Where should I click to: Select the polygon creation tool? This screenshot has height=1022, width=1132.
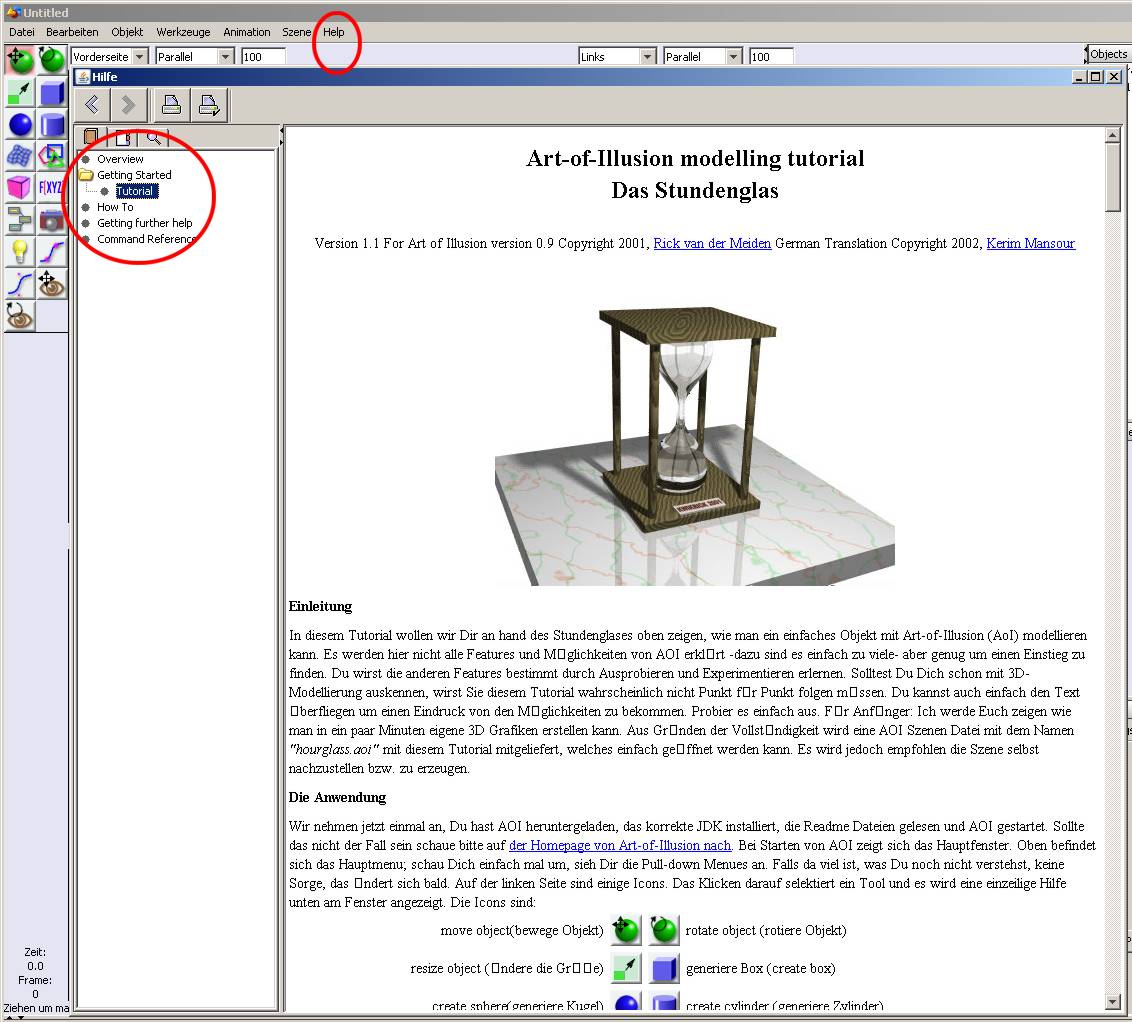click(52, 155)
